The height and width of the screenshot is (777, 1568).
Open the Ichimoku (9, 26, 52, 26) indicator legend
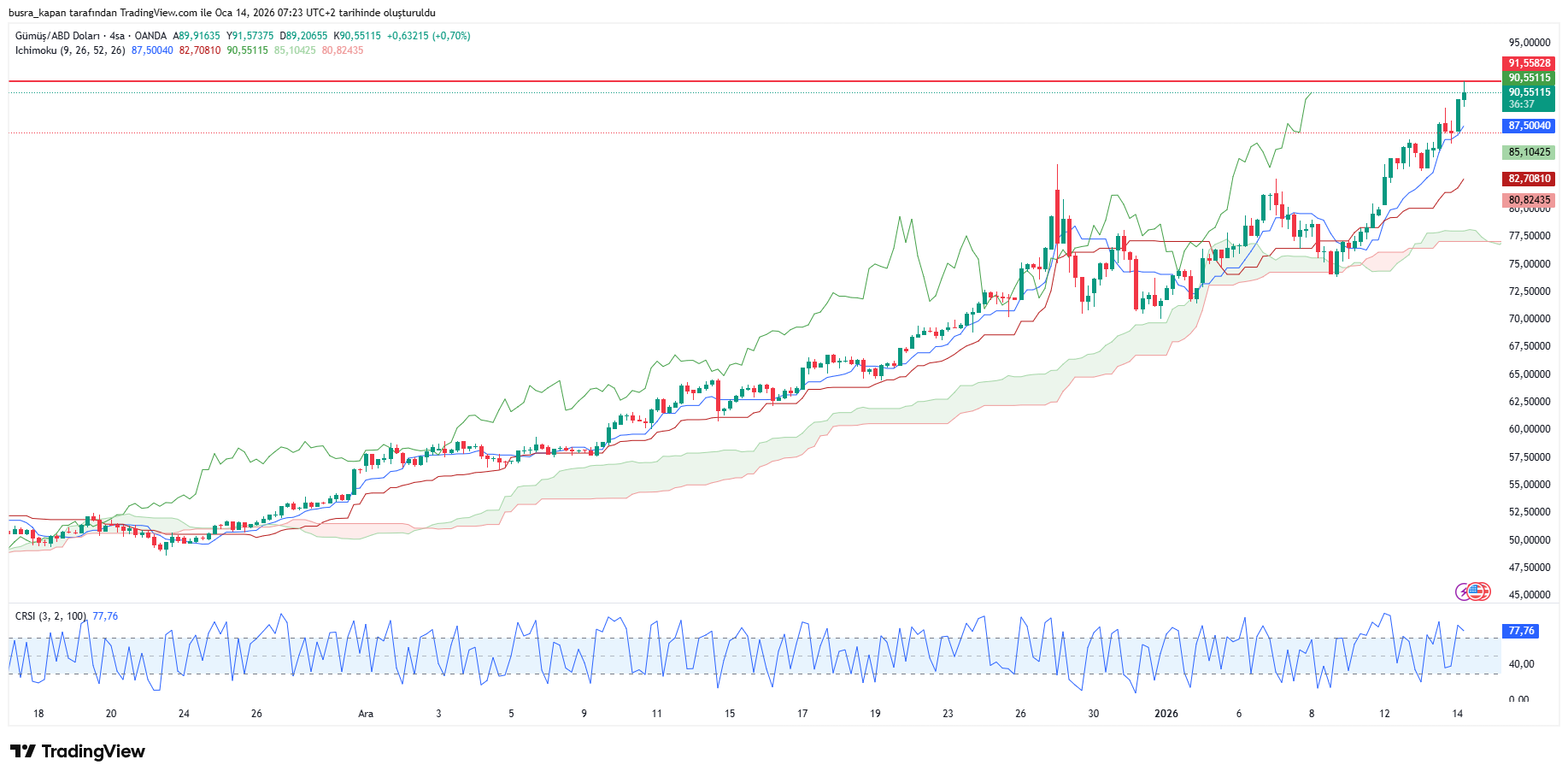[x=70, y=50]
